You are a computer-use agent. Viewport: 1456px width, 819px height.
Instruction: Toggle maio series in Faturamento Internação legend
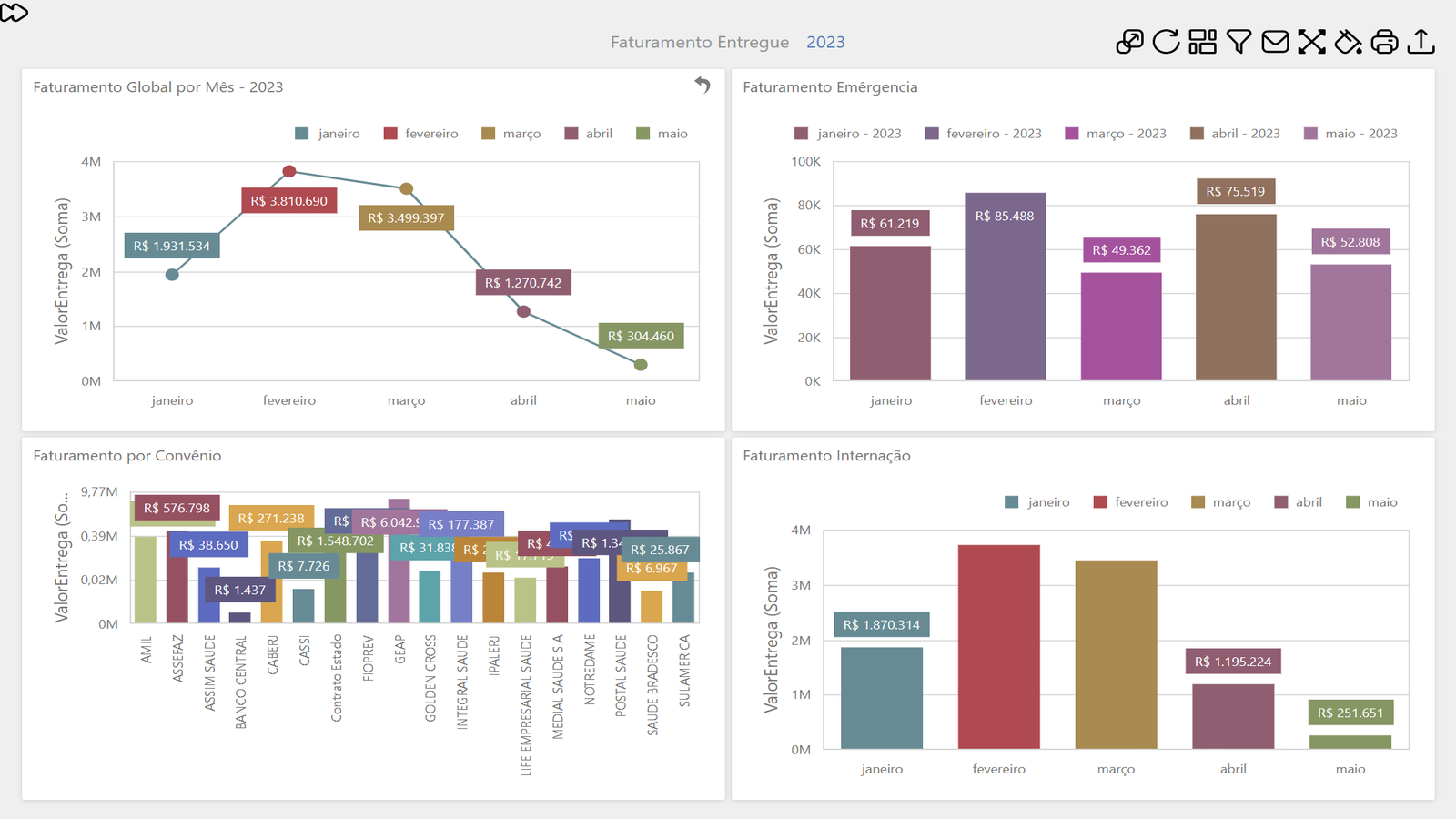(1371, 502)
